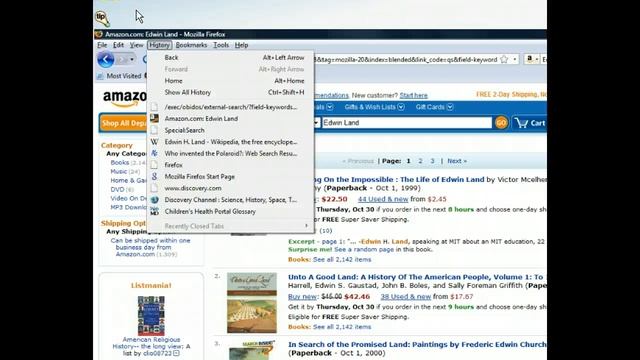Click Books category filter link
Image resolution: width=640 pixels, height=360 pixels.
120,162
